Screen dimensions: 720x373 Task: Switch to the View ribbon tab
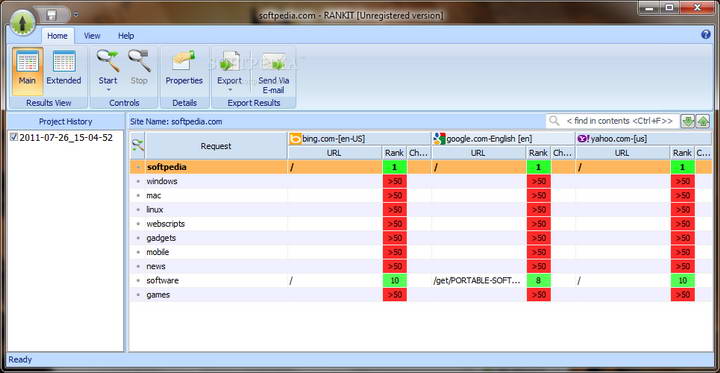(x=92, y=36)
